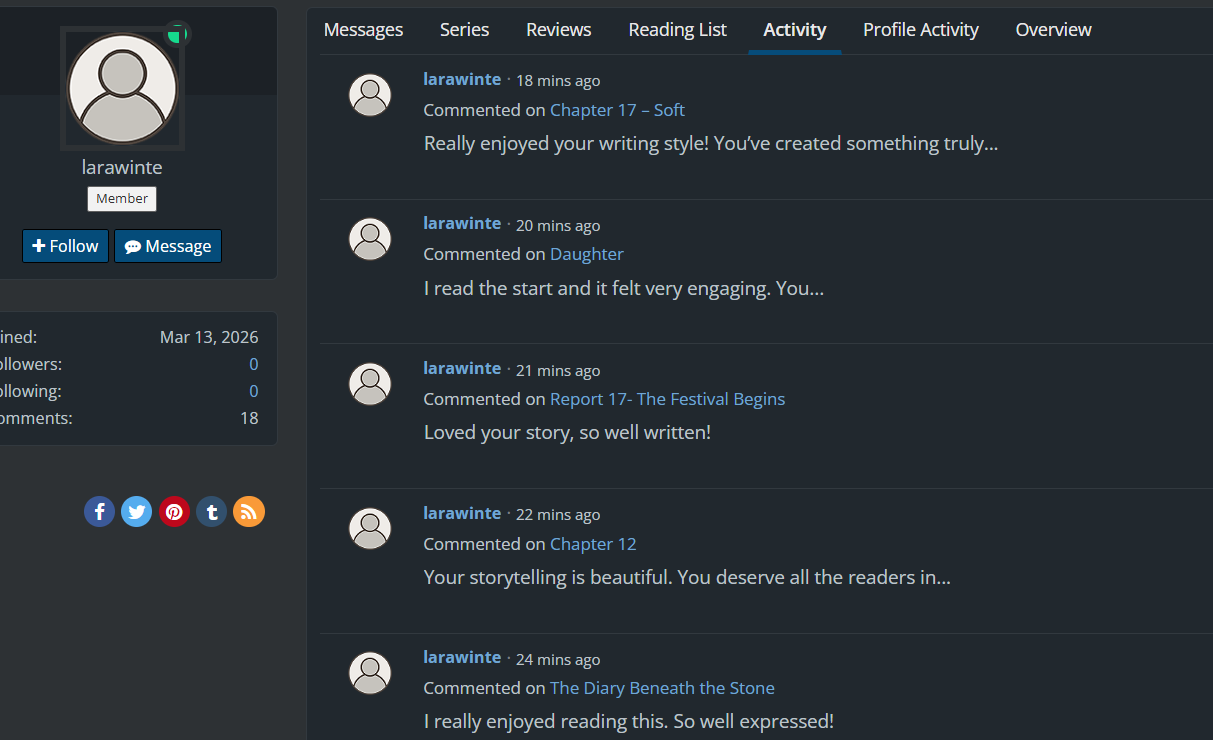Switch to the Messages tab
The height and width of the screenshot is (740, 1213).
pos(363,30)
